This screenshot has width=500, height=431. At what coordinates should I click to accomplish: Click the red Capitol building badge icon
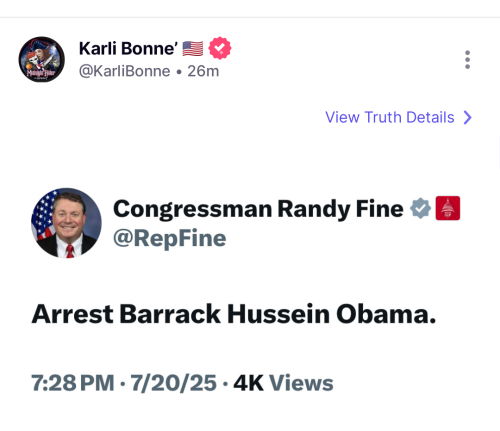coord(448,208)
